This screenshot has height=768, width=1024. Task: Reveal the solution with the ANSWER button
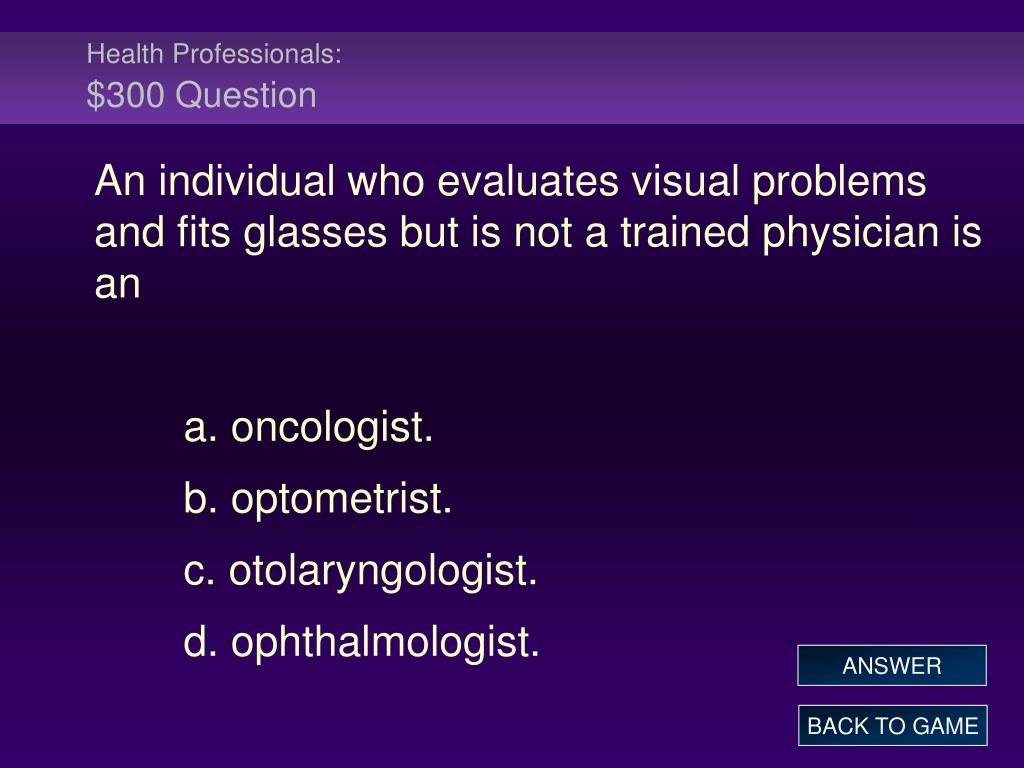pyautogui.click(x=891, y=665)
